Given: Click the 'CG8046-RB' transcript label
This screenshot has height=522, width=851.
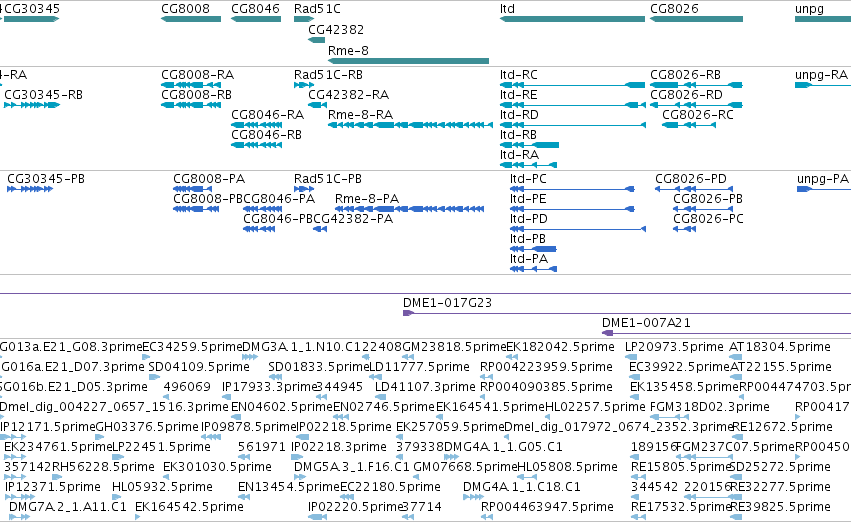Looking at the screenshot, I should (266, 135).
